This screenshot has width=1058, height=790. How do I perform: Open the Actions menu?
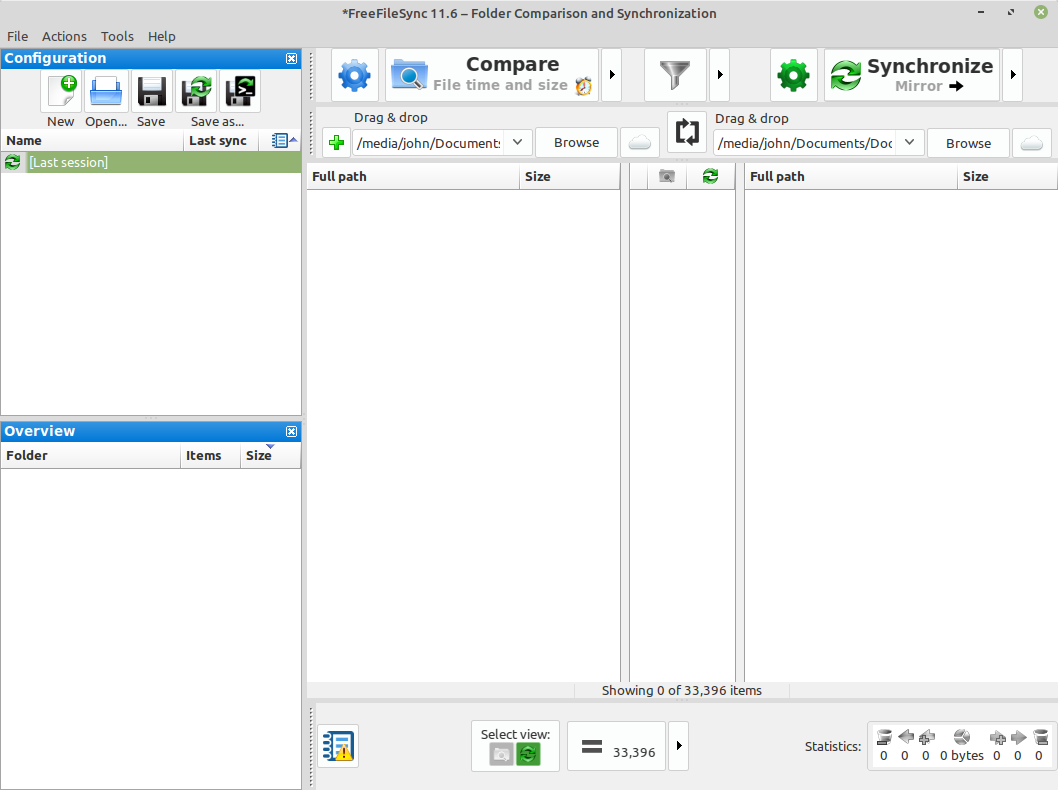[64, 36]
